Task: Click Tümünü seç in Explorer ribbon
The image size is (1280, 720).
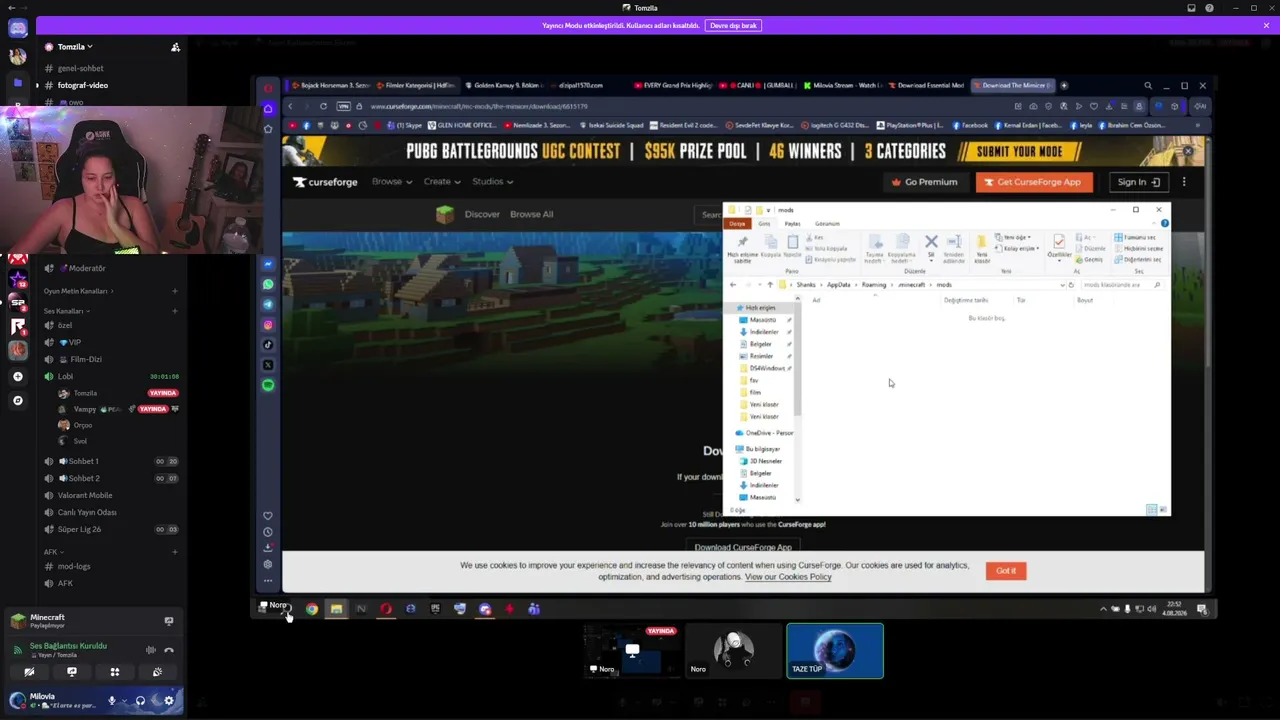Action: click(x=1137, y=238)
